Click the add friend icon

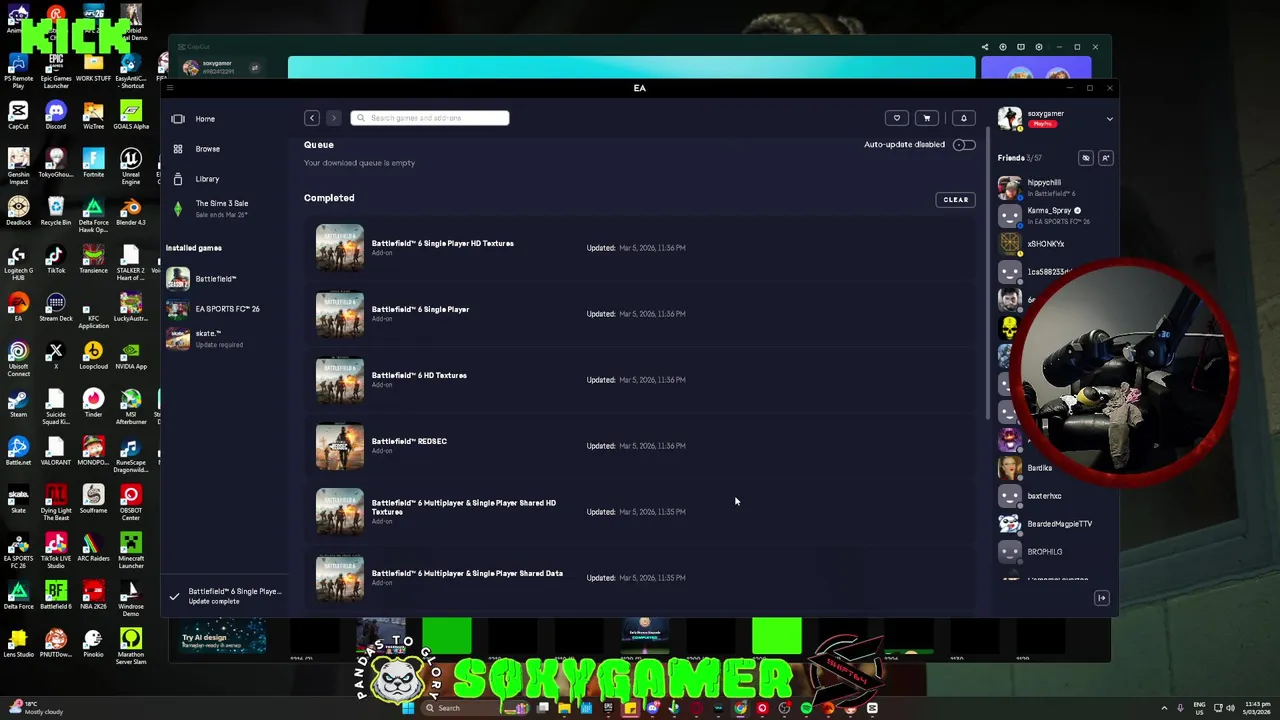pos(1105,158)
